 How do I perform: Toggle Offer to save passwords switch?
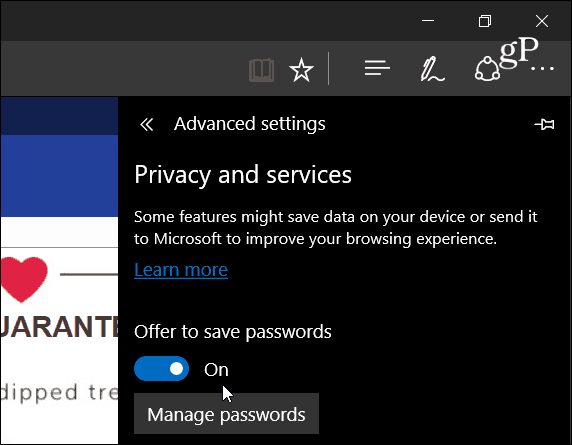tap(161, 369)
